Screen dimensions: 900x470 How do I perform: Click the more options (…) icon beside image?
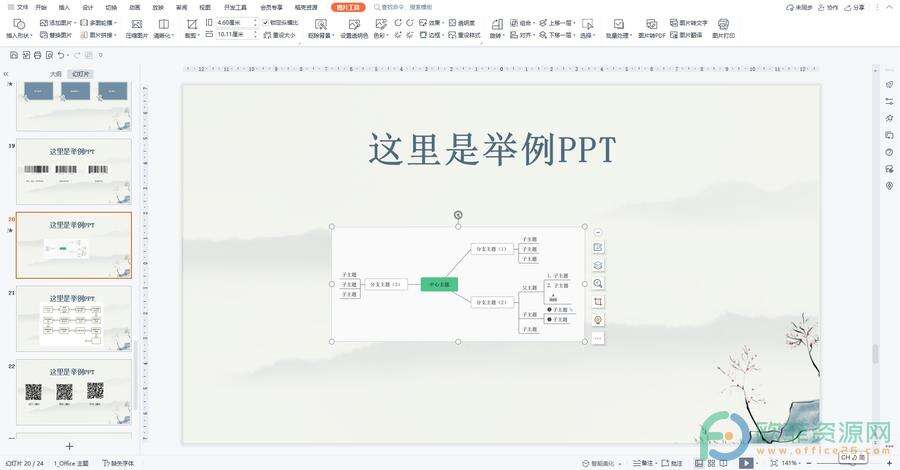pos(598,338)
